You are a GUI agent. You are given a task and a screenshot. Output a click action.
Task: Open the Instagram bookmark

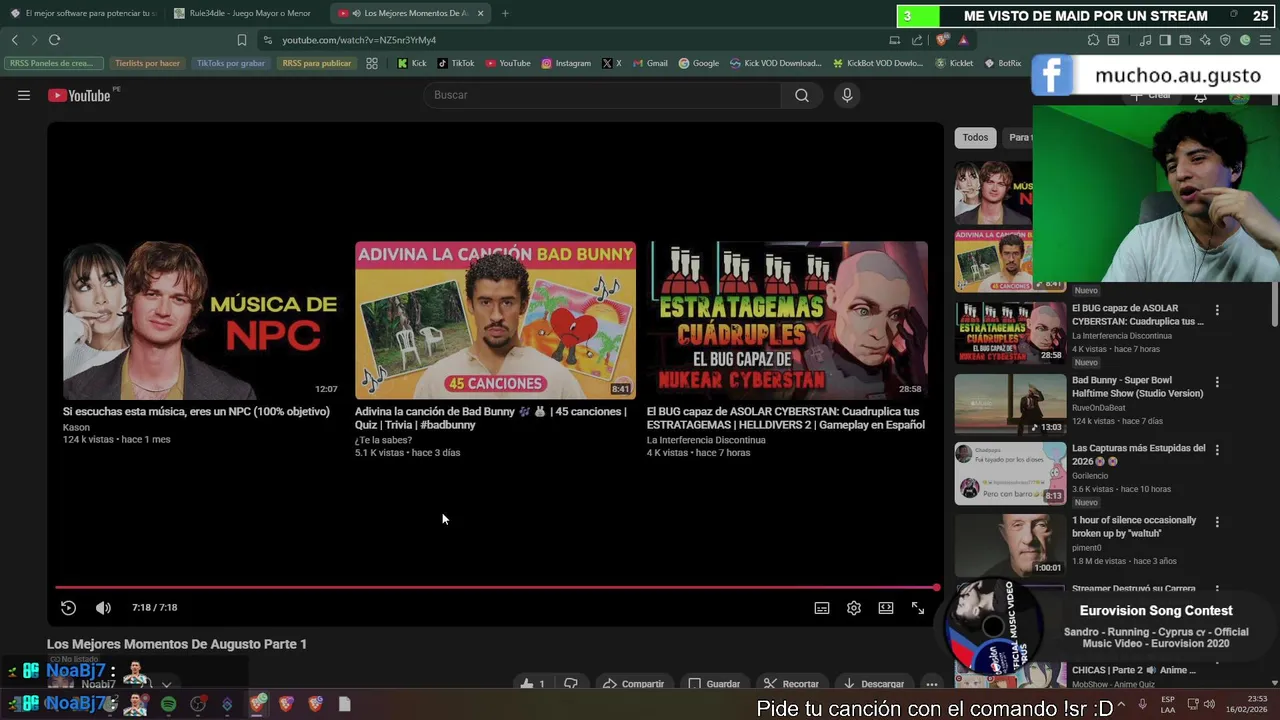point(566,63)
